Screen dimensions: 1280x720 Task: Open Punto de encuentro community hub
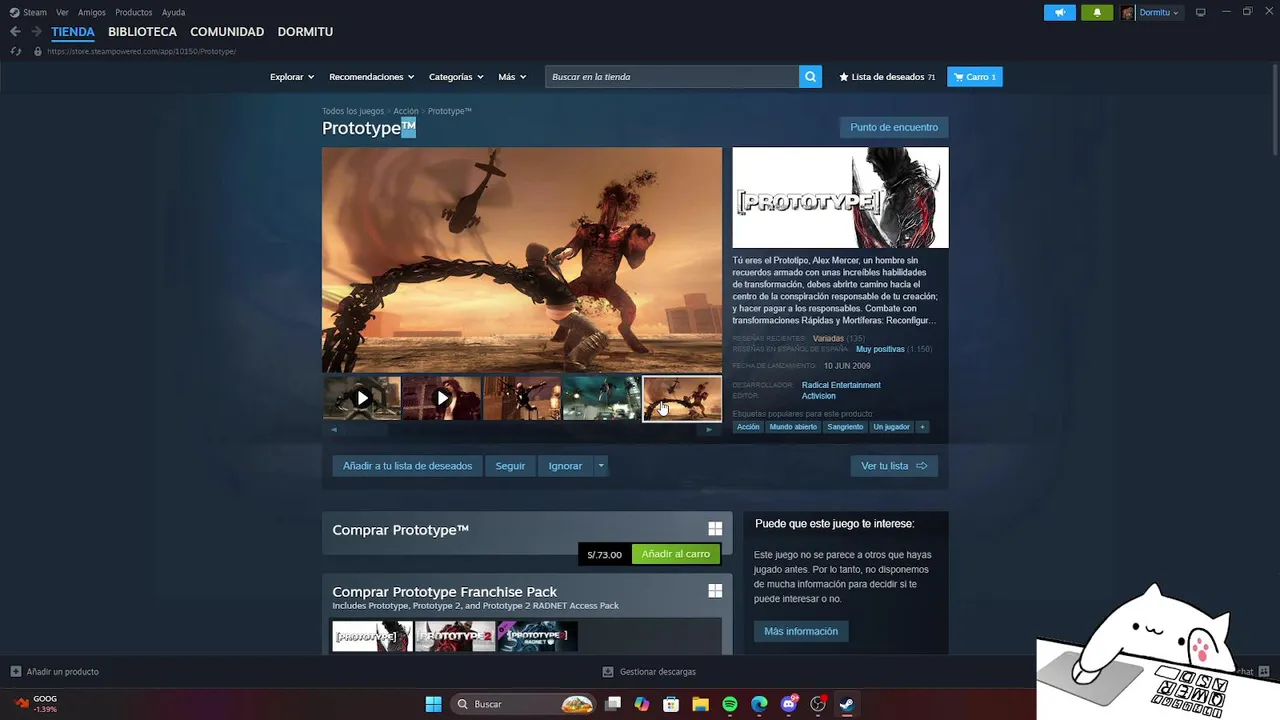894,127
